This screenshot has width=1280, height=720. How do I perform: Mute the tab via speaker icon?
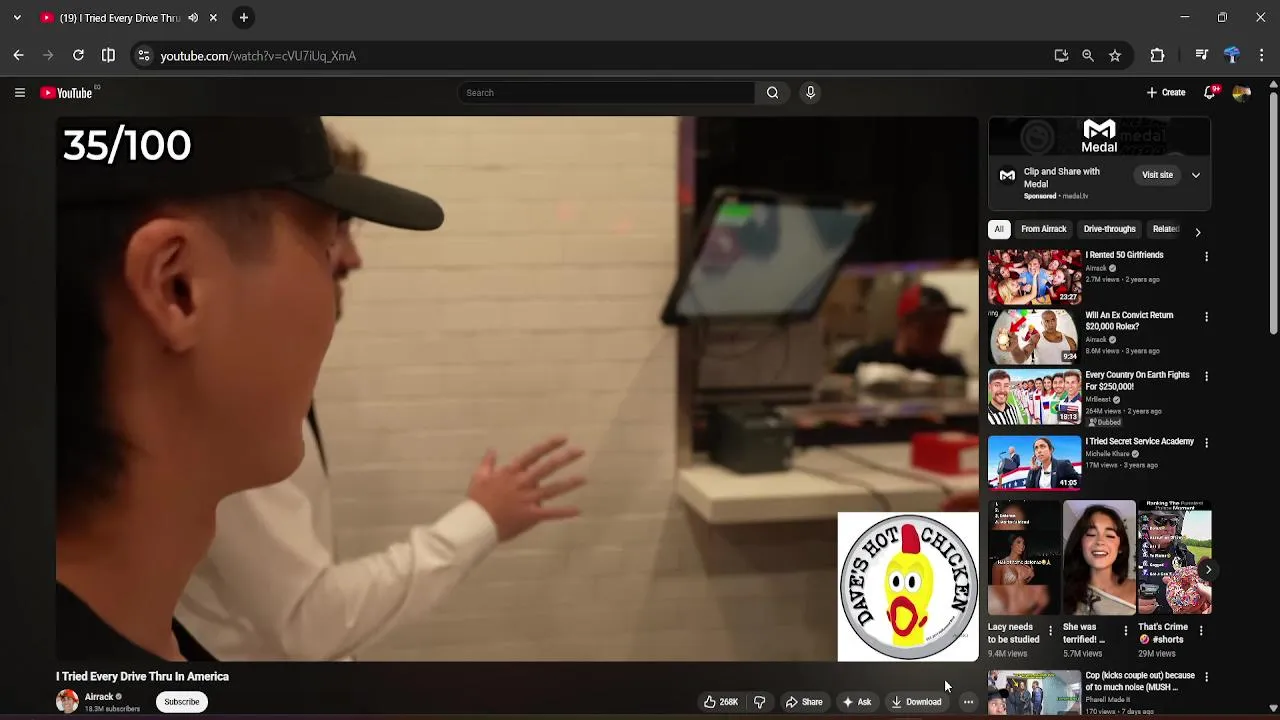pos(193,18)
